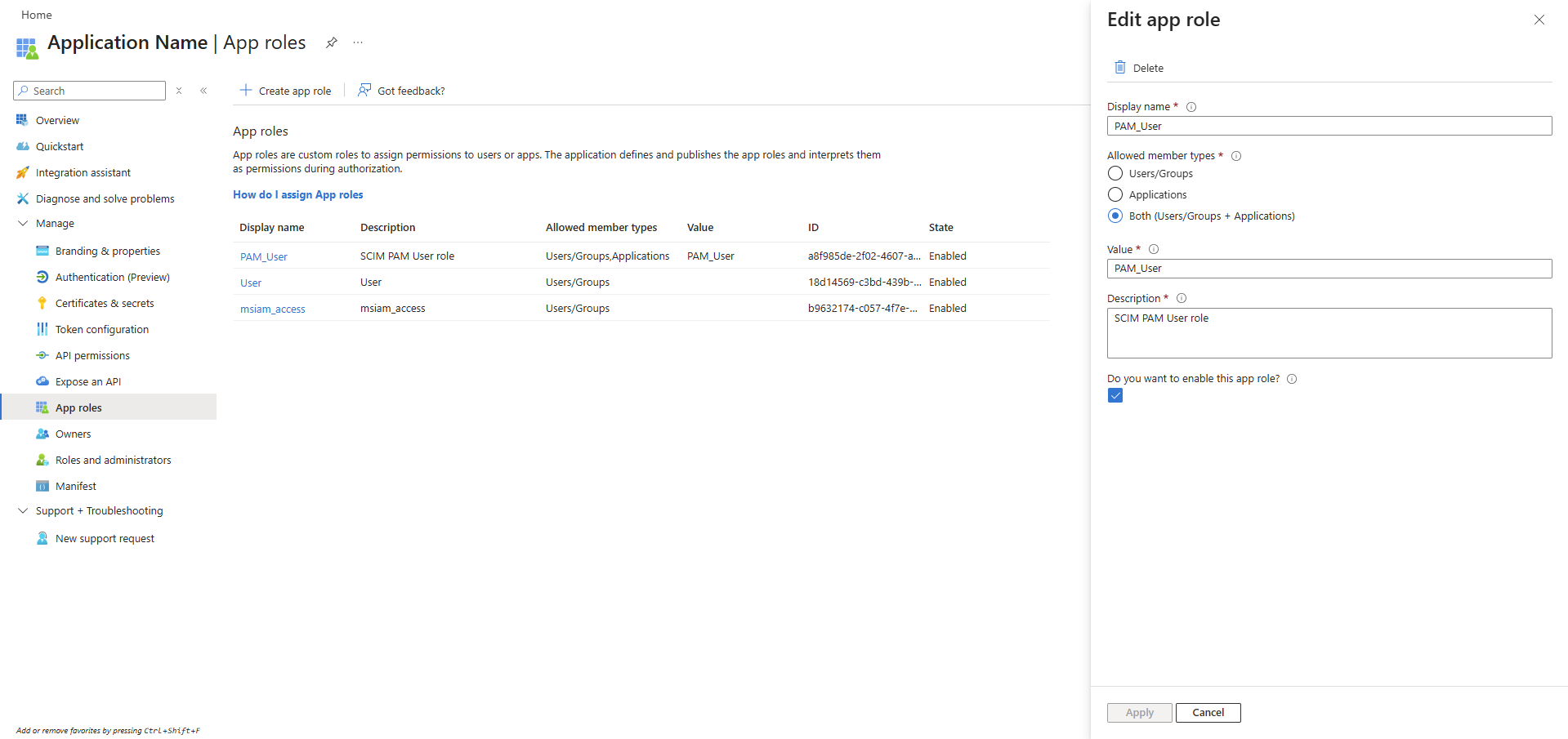
Task: Go to the Manifest page
Action: pyautogui.click(x=76, y=487)
